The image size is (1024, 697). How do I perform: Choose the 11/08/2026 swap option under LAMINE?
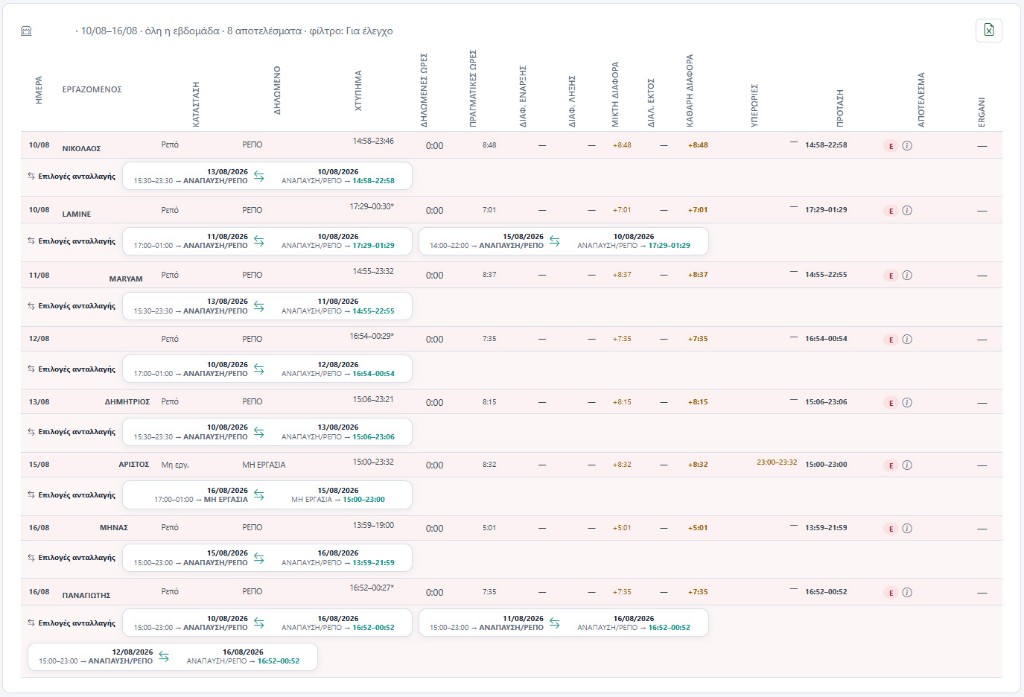[x=267, y=241]
